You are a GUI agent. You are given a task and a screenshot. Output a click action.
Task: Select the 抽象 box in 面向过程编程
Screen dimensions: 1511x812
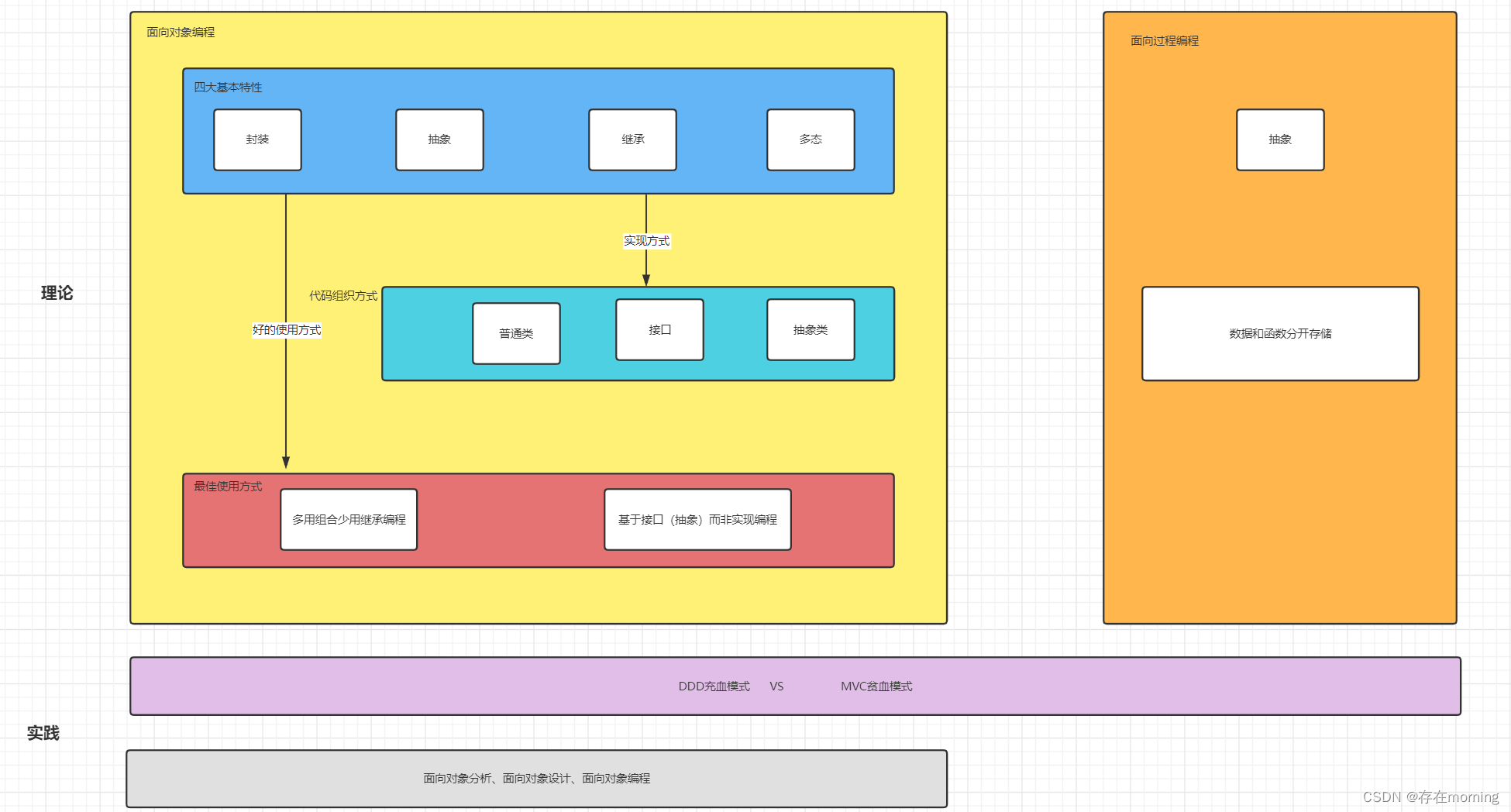coord(1280,139)
